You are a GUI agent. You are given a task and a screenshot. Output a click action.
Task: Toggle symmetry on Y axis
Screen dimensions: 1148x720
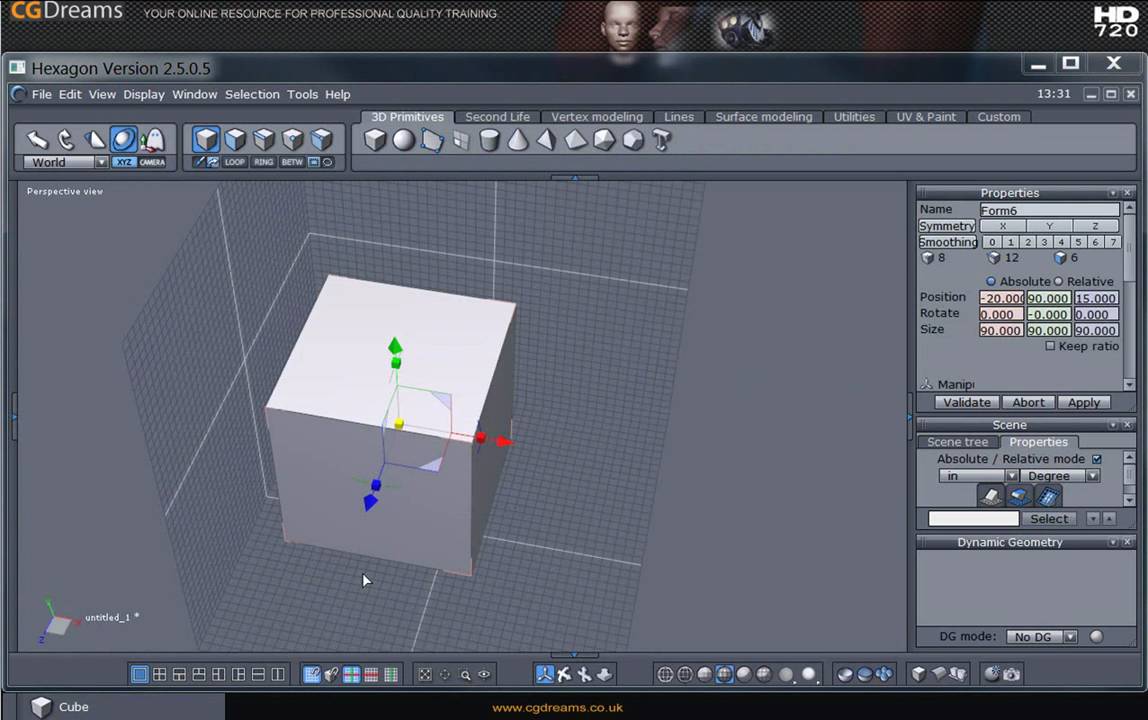click(1049, 226)
